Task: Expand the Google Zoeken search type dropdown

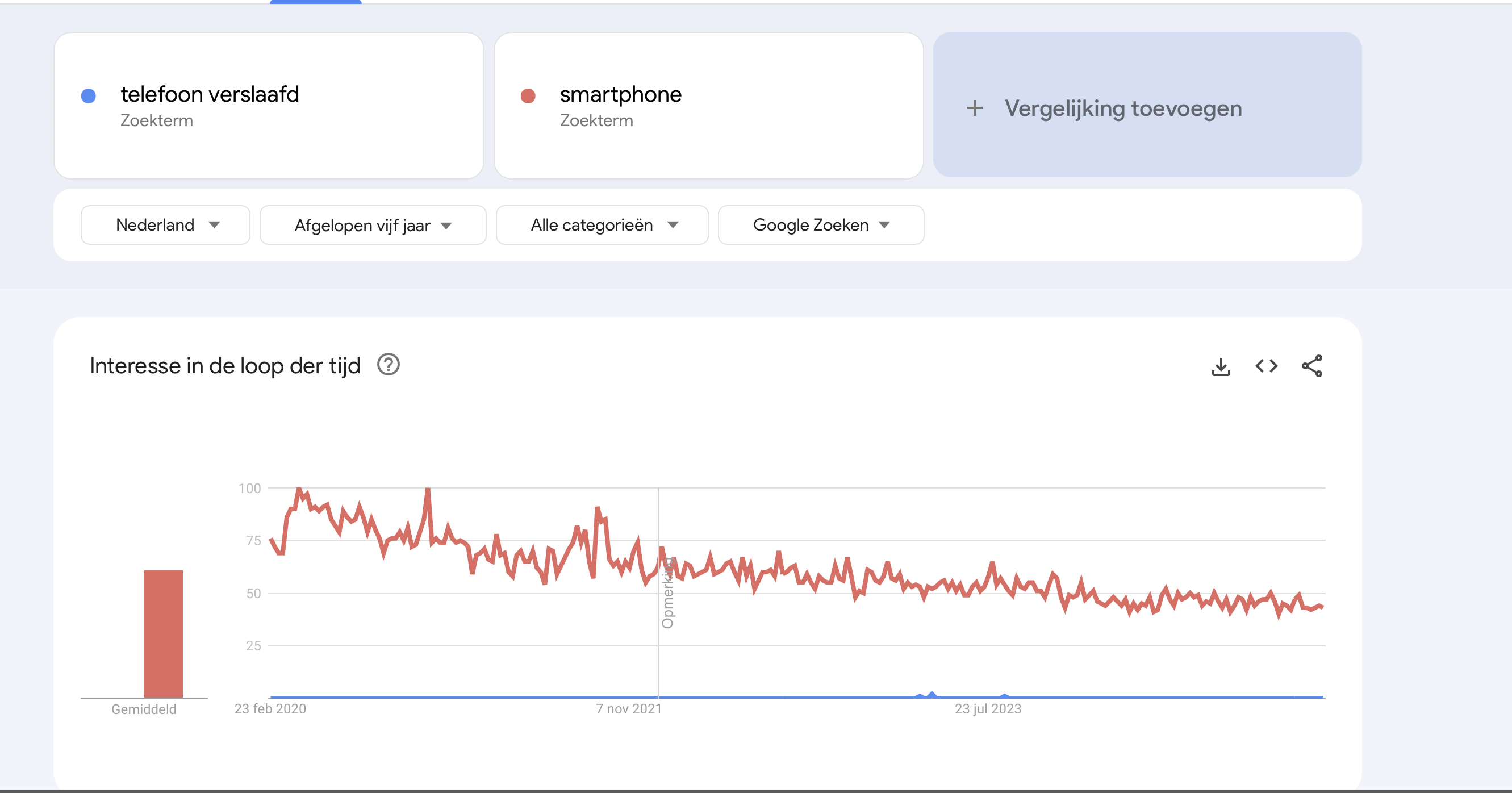Action: (821, 225)
